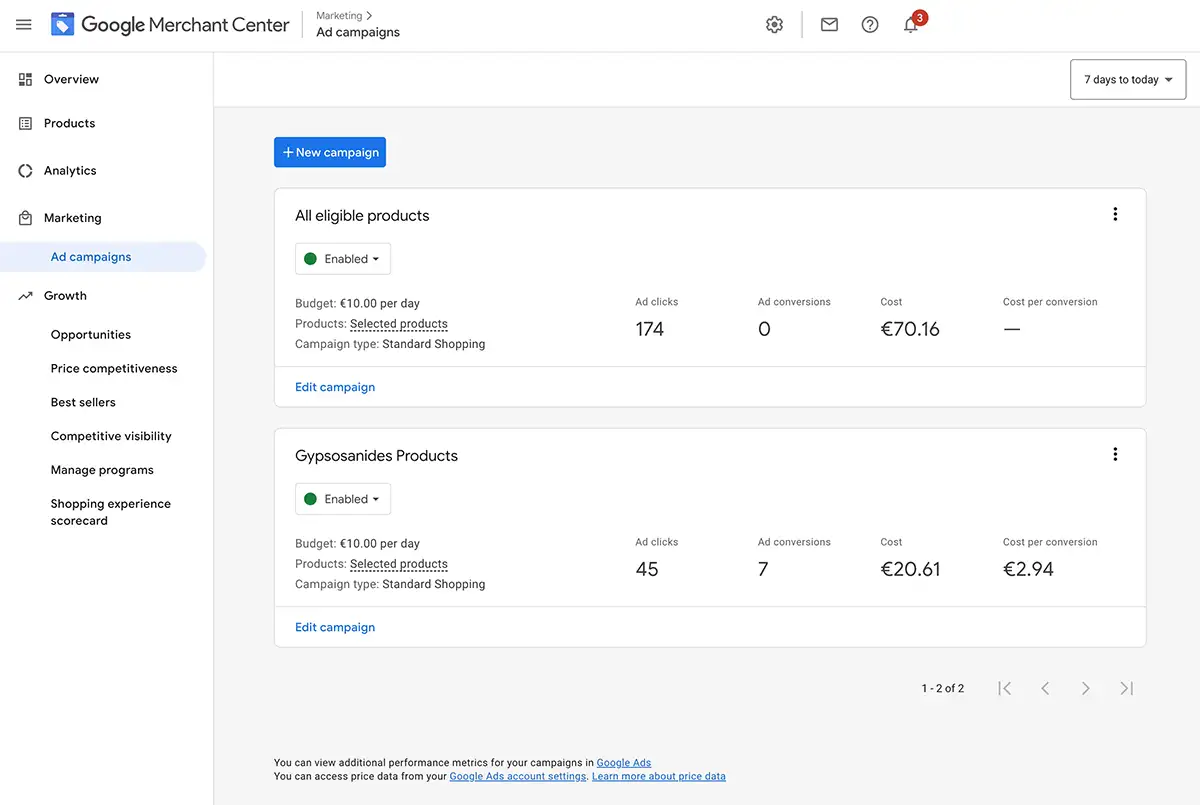Screen dimensions: 1200x805
Task: Go to previous page of campaigns
Action: click(x=1045, y=688)
